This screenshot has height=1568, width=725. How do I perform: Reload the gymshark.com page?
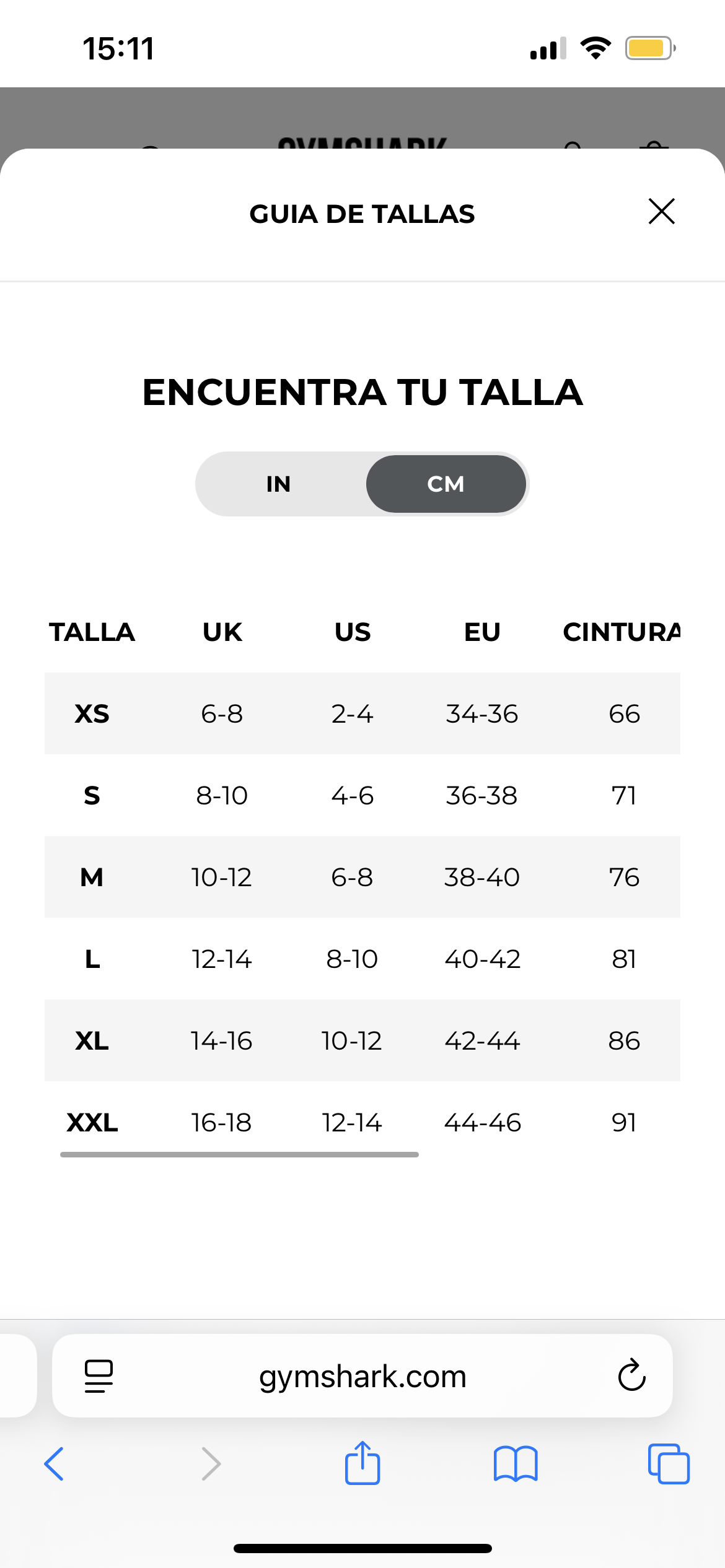coord(631,1375)
